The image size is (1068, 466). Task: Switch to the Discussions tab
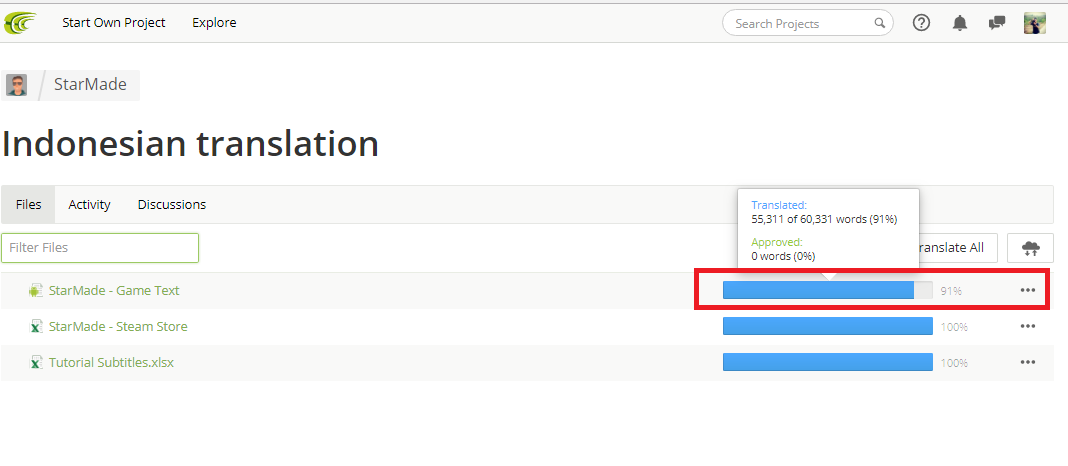[172, 205]
